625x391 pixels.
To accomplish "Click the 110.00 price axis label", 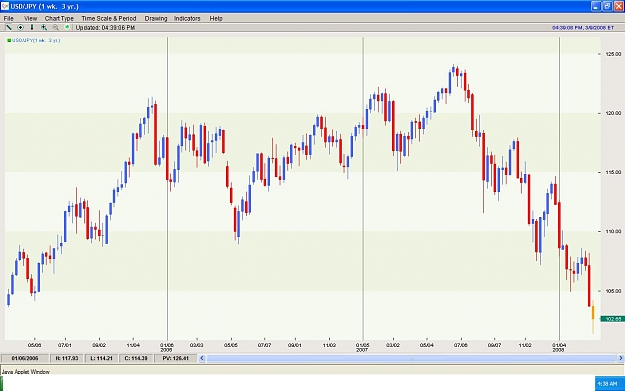I will 613,231.
